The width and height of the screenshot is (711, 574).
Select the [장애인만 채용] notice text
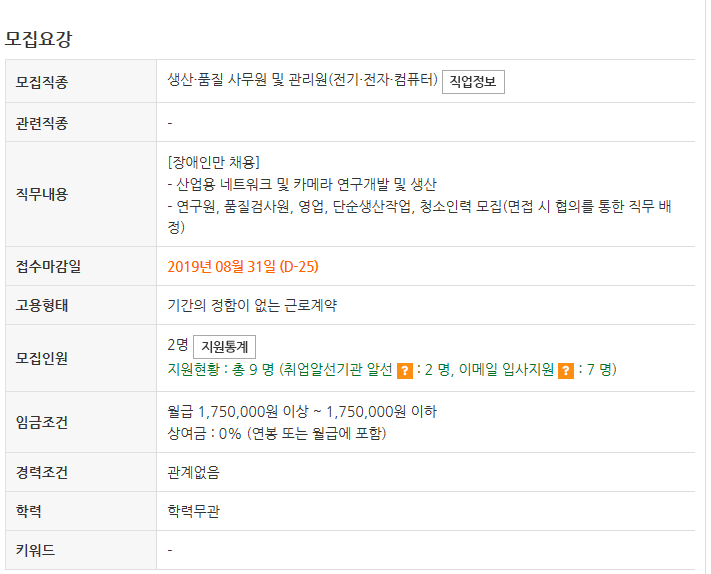coord(214,162)
